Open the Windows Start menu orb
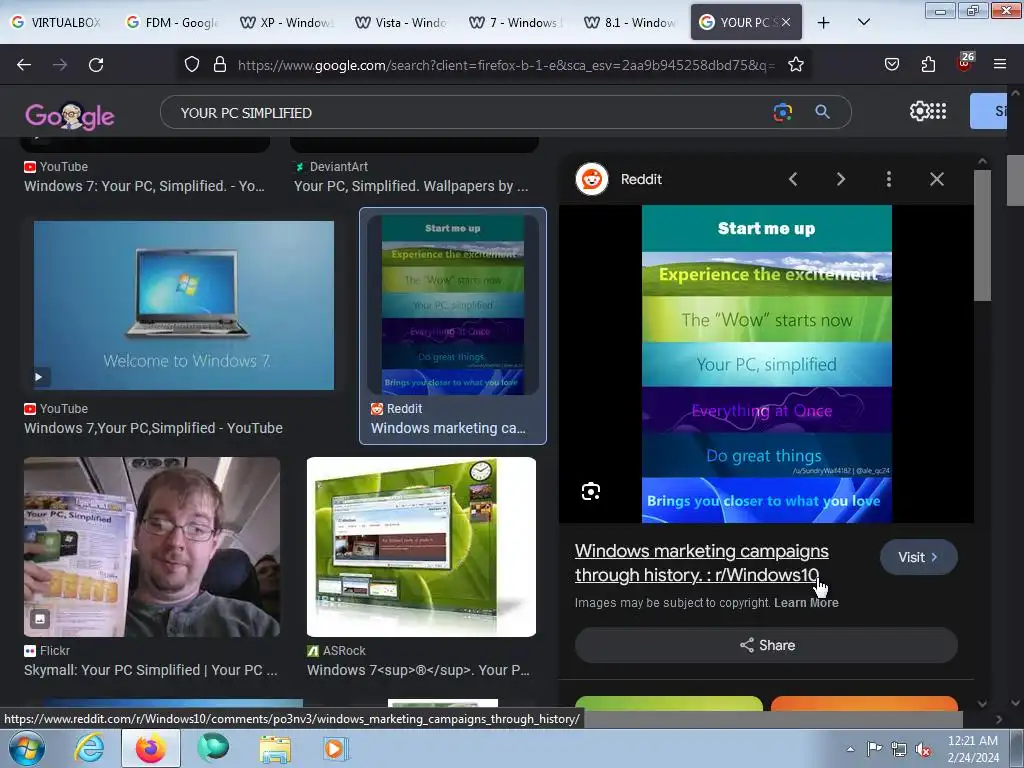 (26, 748)
